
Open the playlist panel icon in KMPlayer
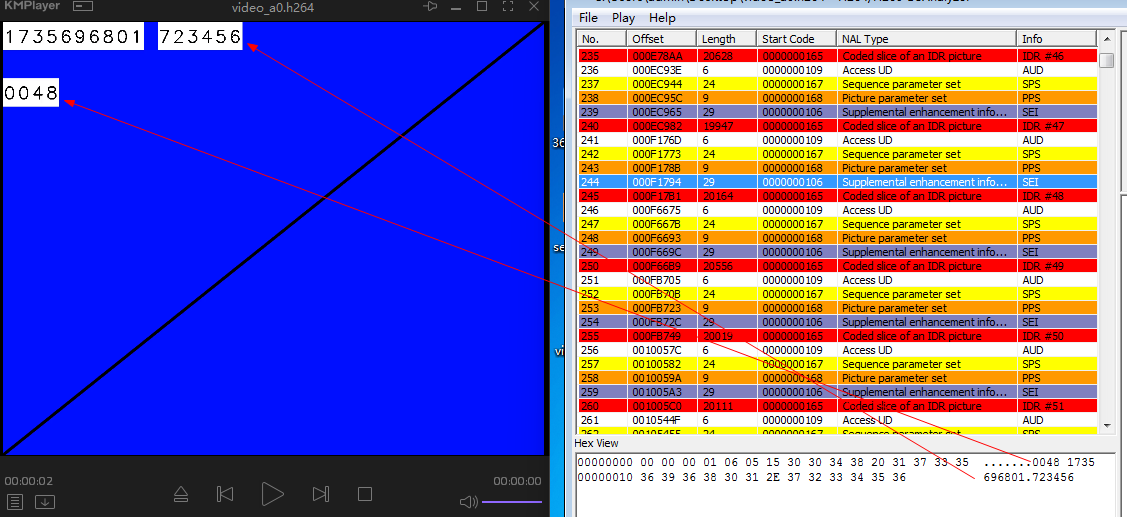tap(15, 501)
